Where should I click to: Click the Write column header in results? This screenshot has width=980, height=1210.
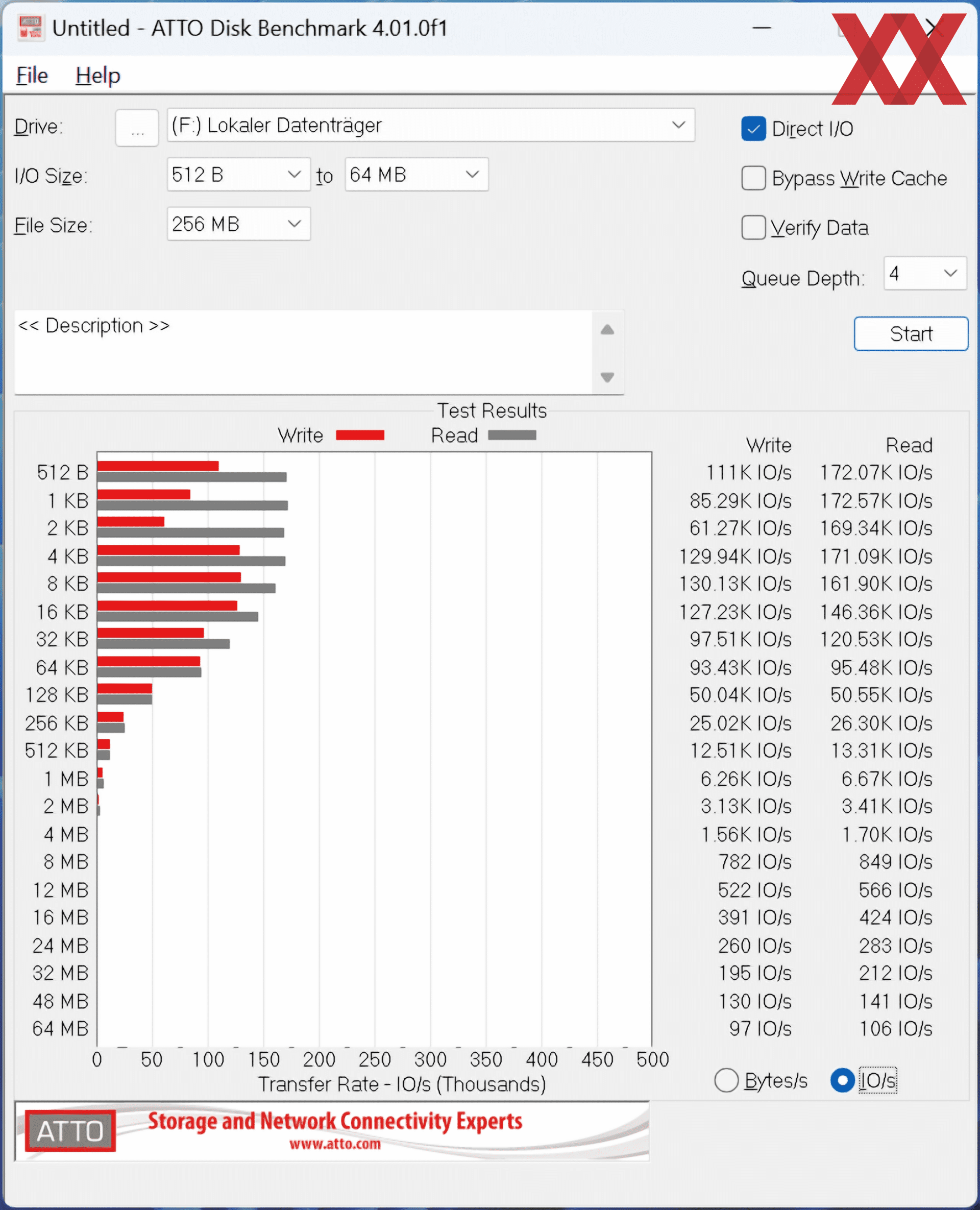click(768, 445)
